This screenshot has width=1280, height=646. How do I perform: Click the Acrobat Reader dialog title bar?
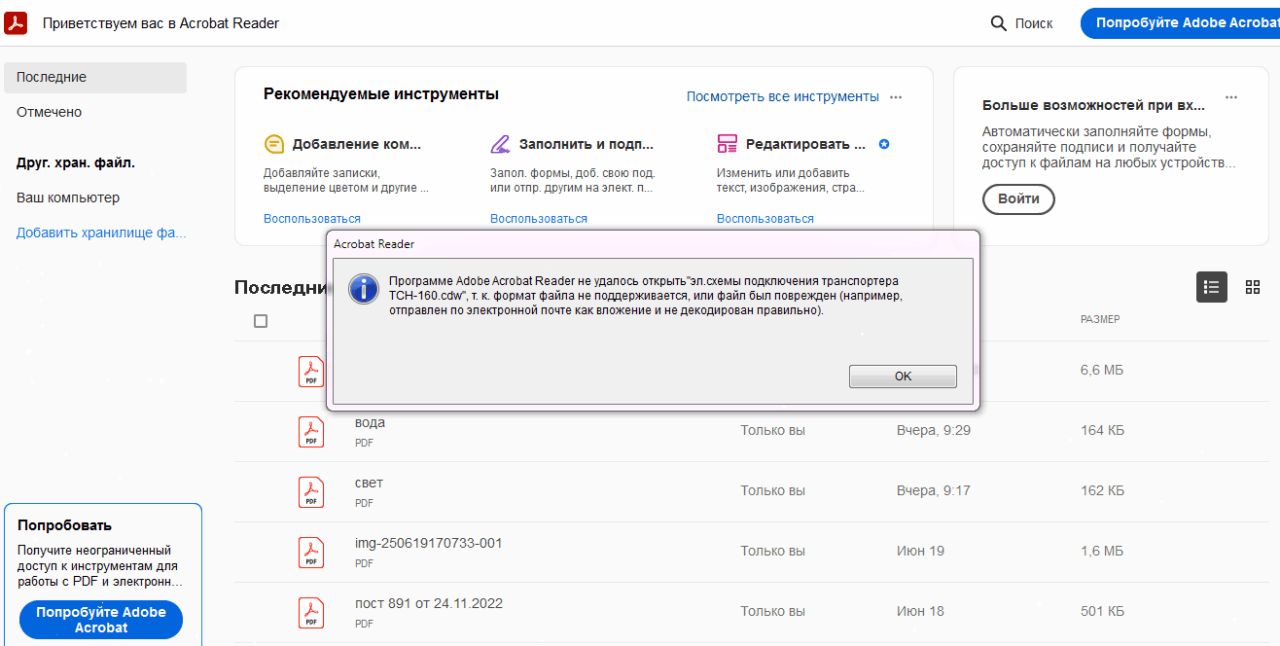653,244
